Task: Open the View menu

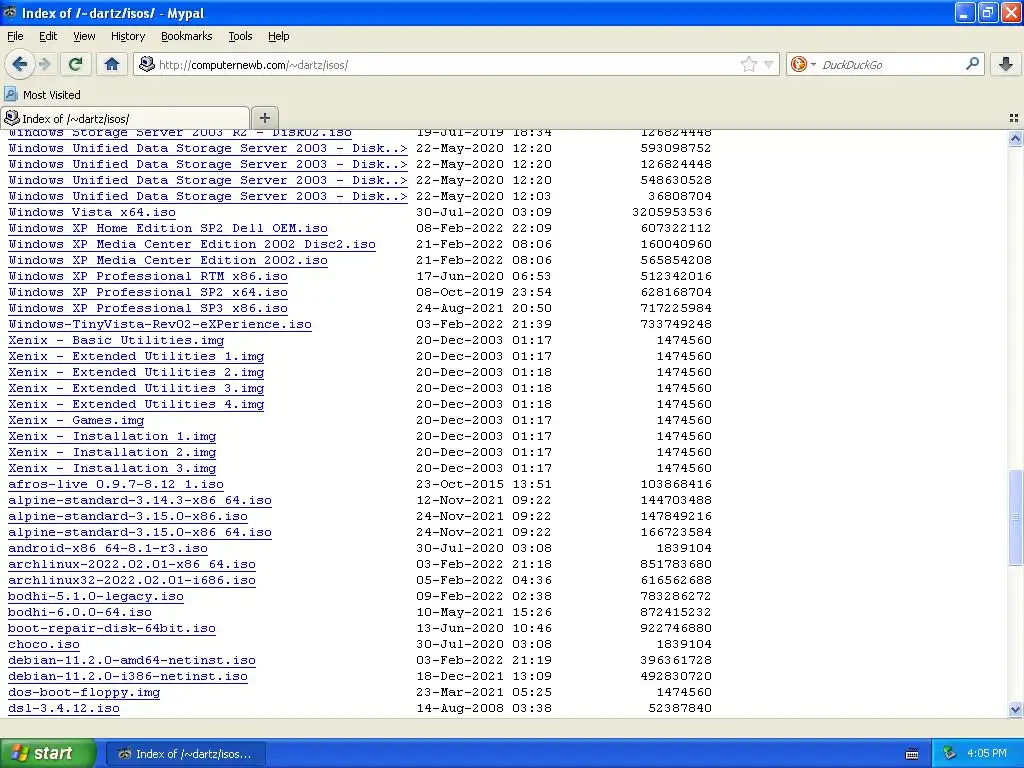Action: pyautogui.click(x=84, y=36)
